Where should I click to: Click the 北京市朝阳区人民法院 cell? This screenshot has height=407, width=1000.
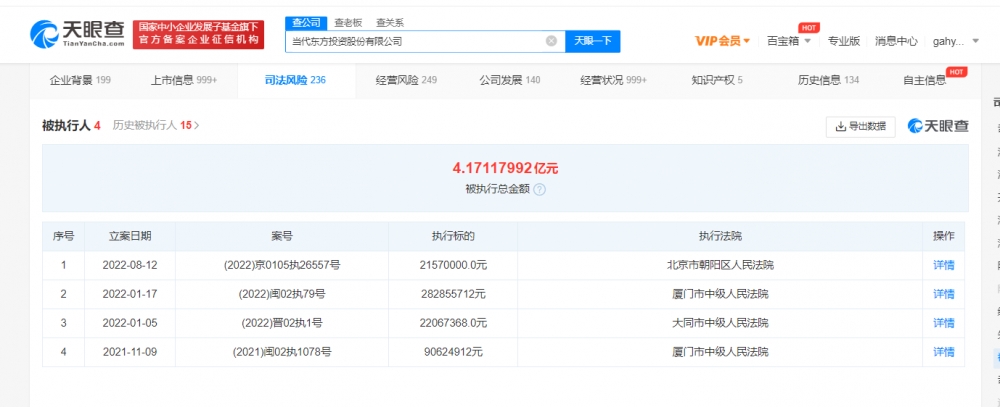[720, 265]
